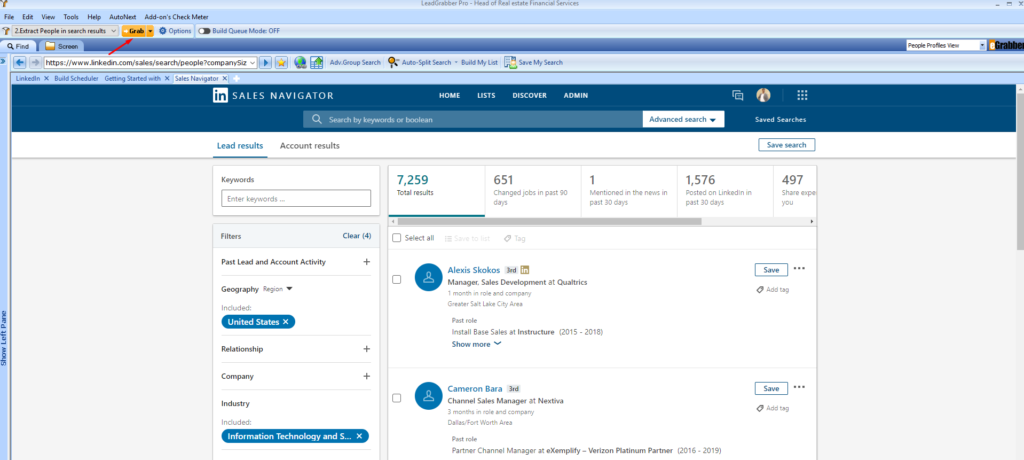Screen dimensions: 1024x460
Task: Click the browser back arrow button
Action: (x=20, y=62)
